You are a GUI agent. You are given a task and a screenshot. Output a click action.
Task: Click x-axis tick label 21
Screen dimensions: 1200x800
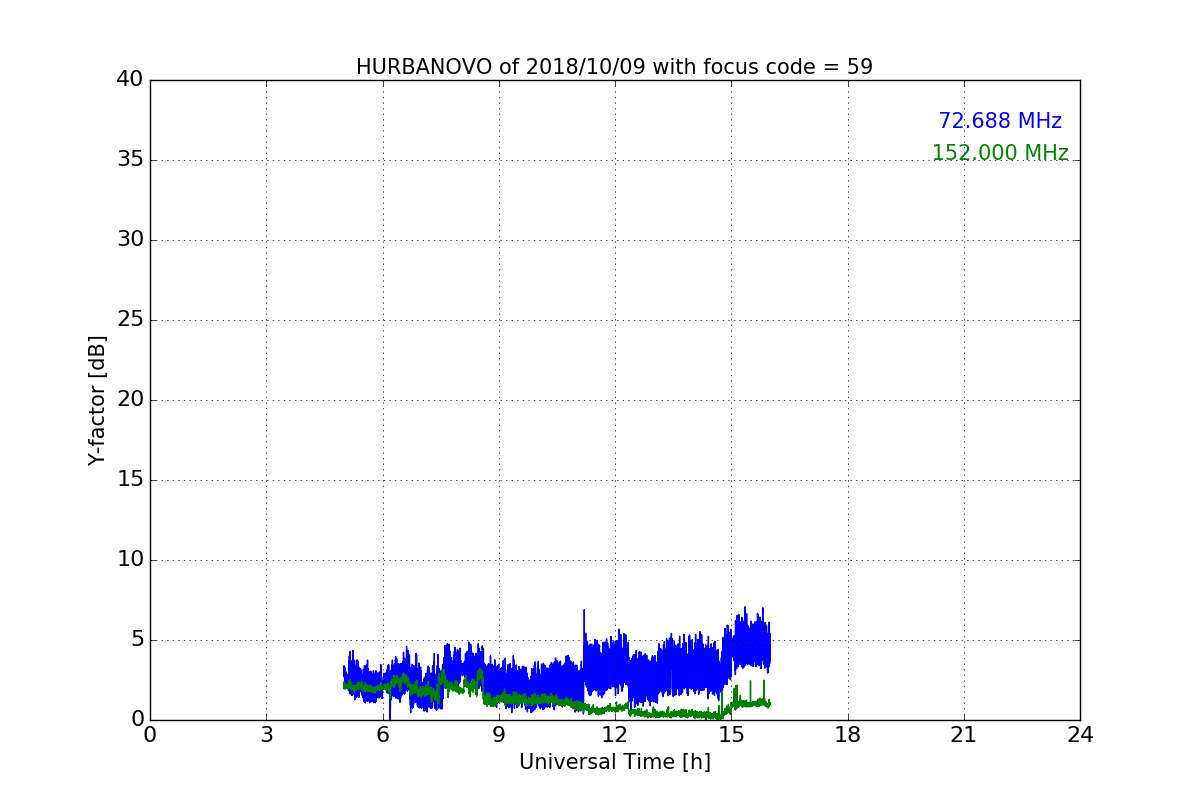(x=963, y=735)
